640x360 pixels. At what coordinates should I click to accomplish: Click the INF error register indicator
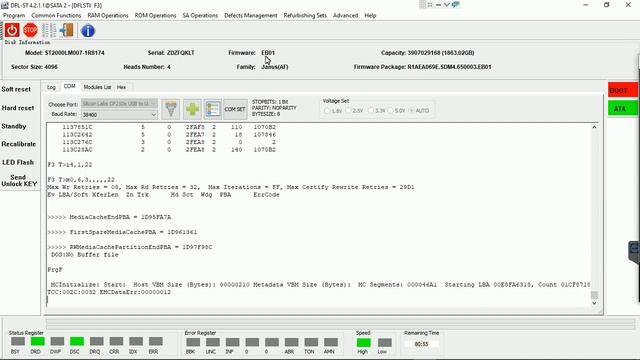click(x=232, y=342)
